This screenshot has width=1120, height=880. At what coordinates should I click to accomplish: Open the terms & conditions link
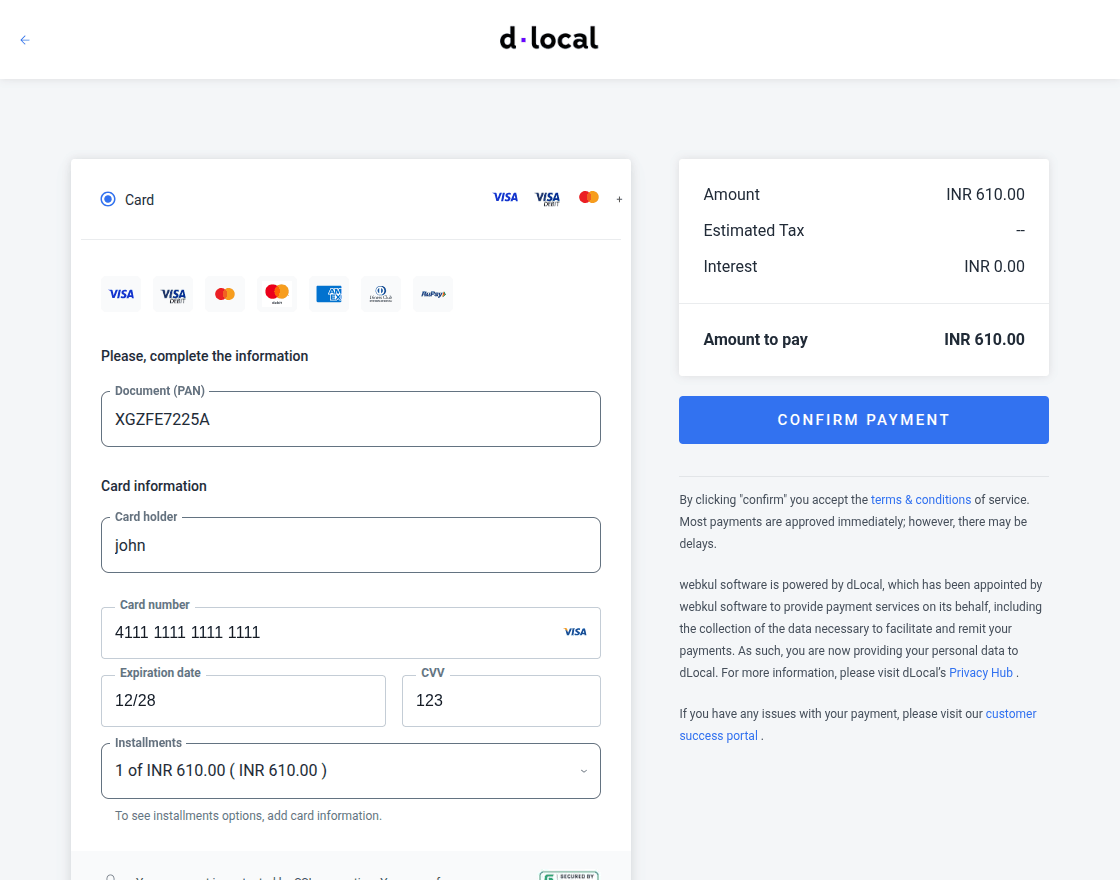tap(920, 499)
